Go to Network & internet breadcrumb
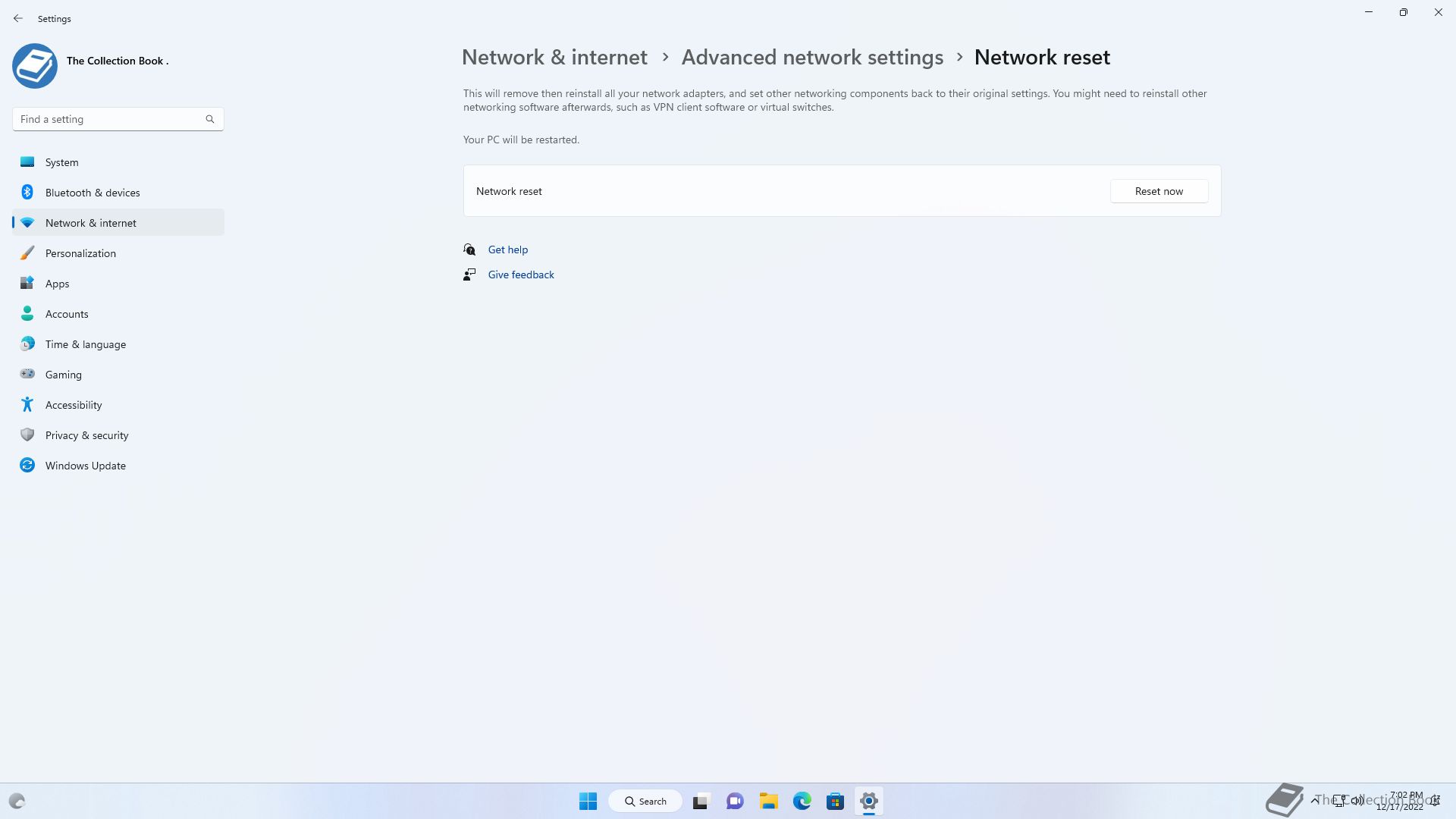1456x819 pixels. [x=554, y=57]
